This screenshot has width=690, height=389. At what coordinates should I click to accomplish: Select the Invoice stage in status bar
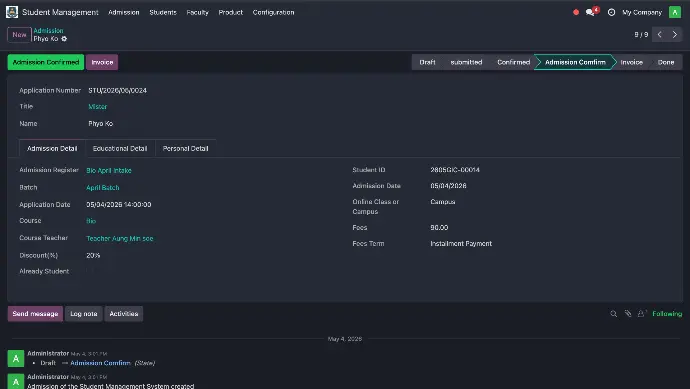pyautogui.click(x=631, y=62)
